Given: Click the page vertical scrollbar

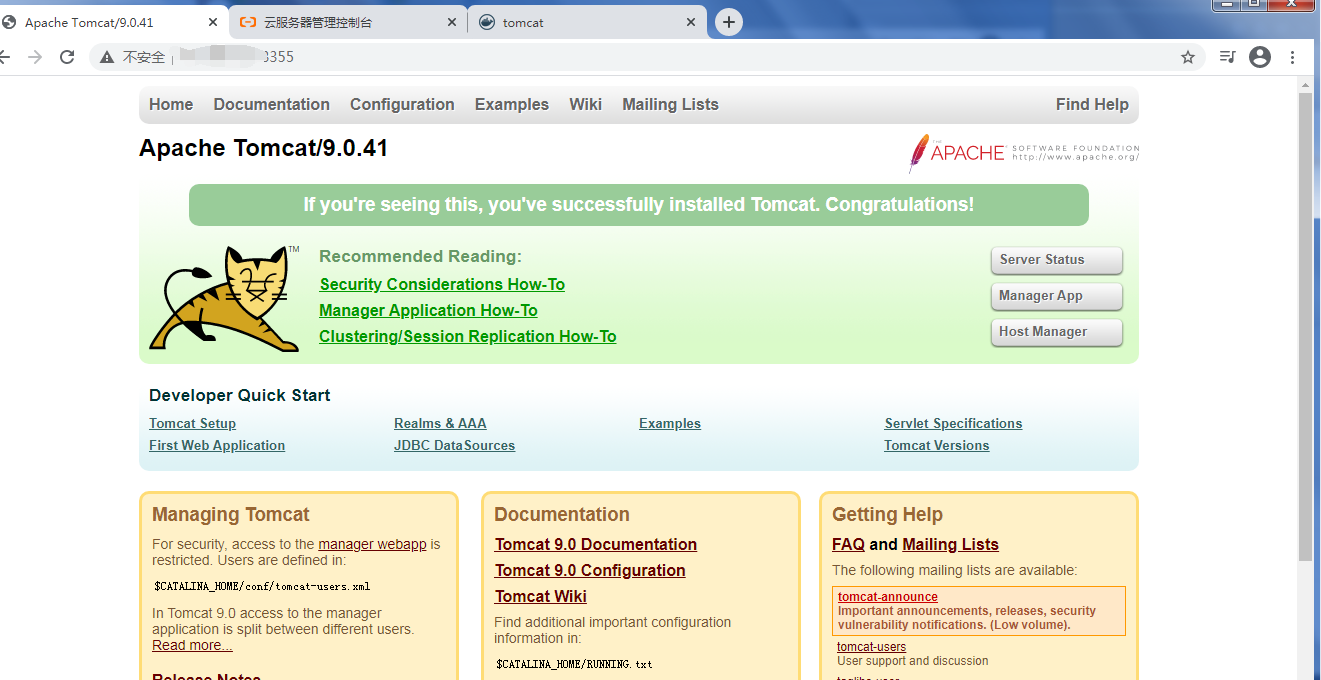Looking at the screenshot, I should pos(1305,327).
